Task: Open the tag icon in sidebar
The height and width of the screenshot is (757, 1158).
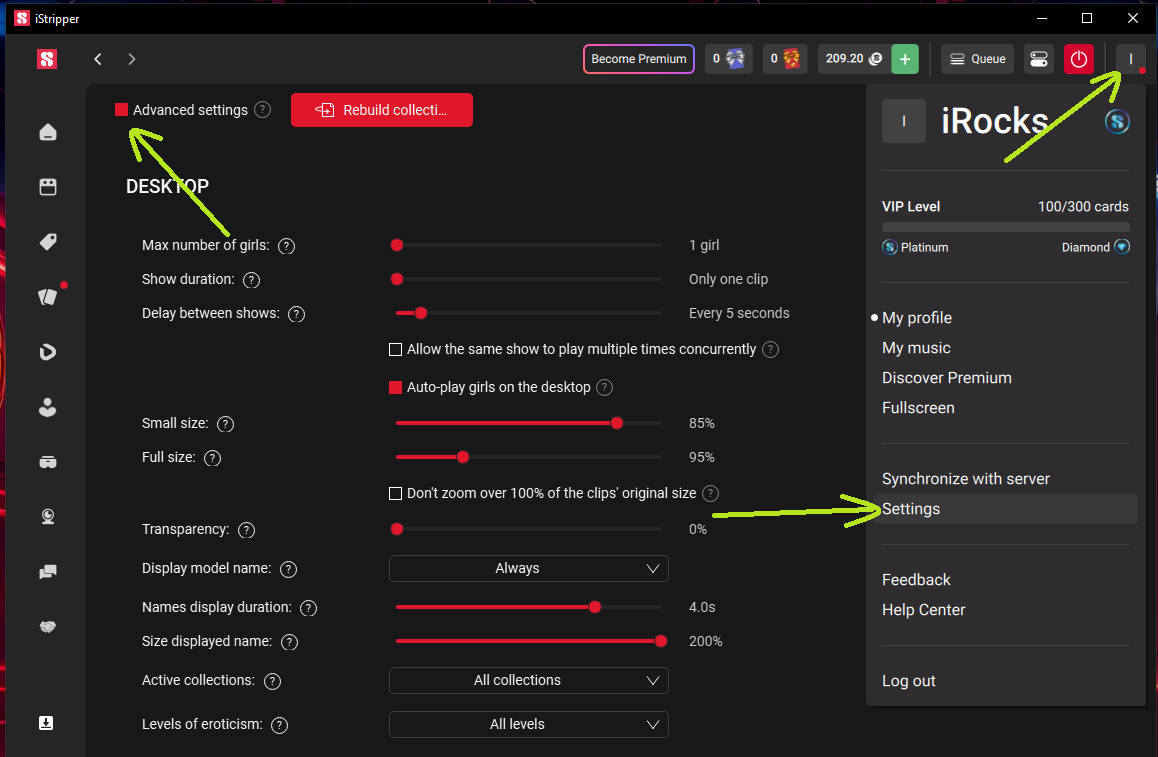Action: pyautogui.click(x=47, y=242)
